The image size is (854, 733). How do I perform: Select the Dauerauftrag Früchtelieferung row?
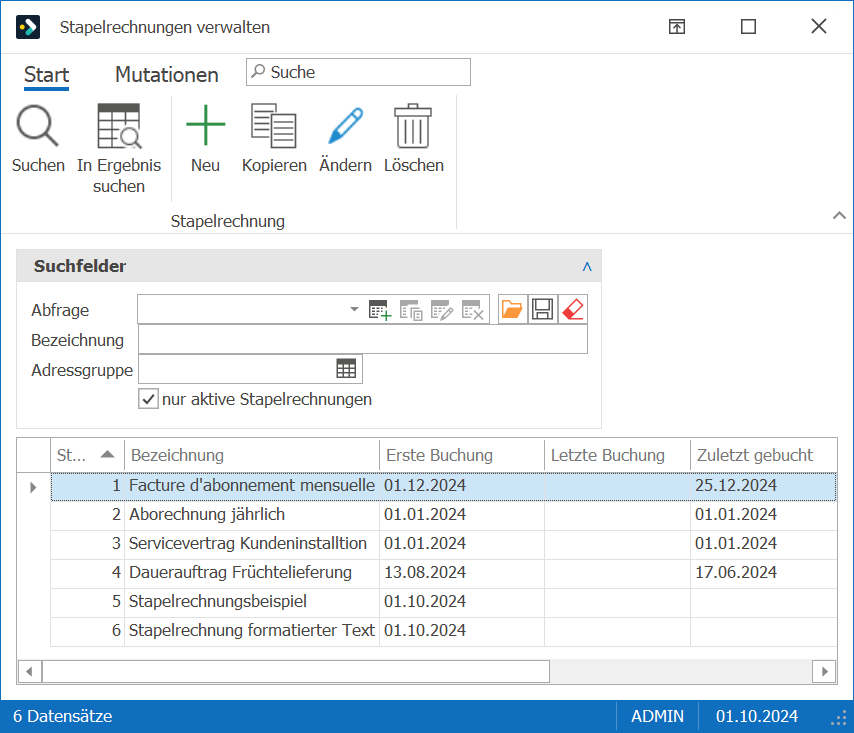coord(444,572)
